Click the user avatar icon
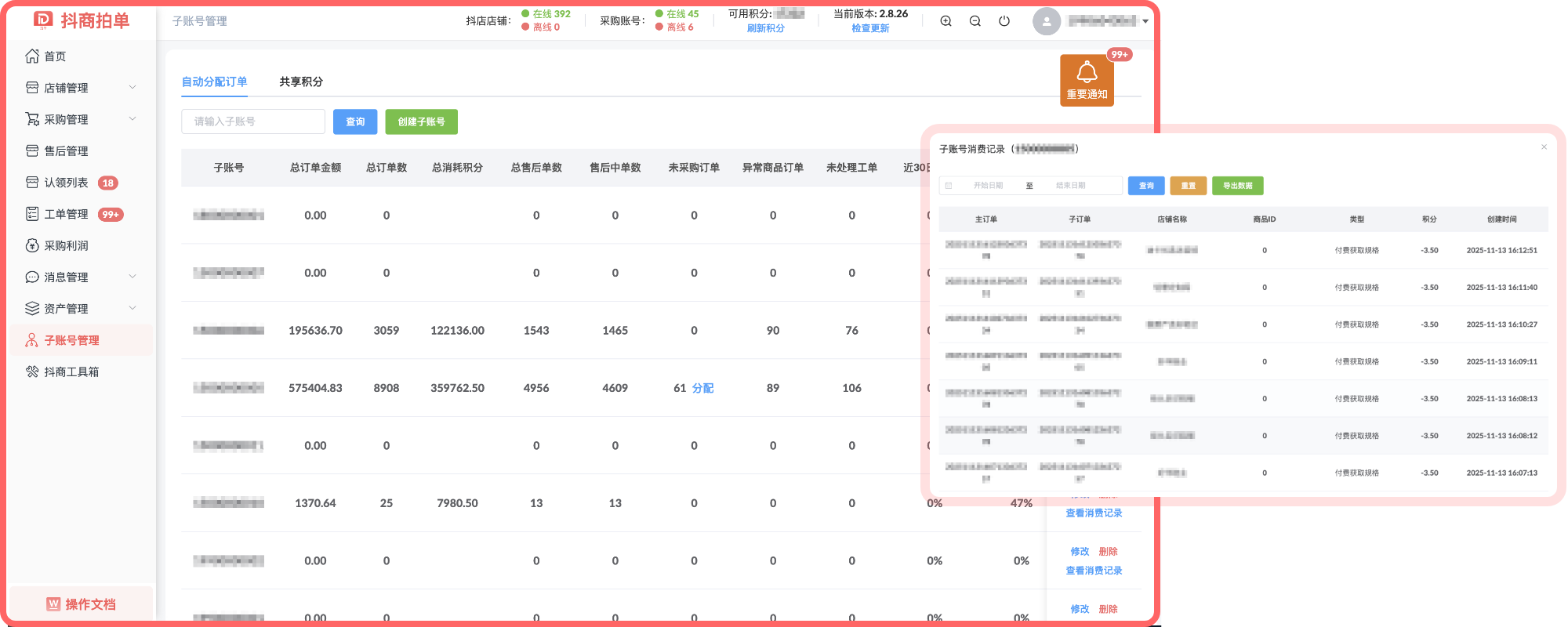 point(1047,21)
